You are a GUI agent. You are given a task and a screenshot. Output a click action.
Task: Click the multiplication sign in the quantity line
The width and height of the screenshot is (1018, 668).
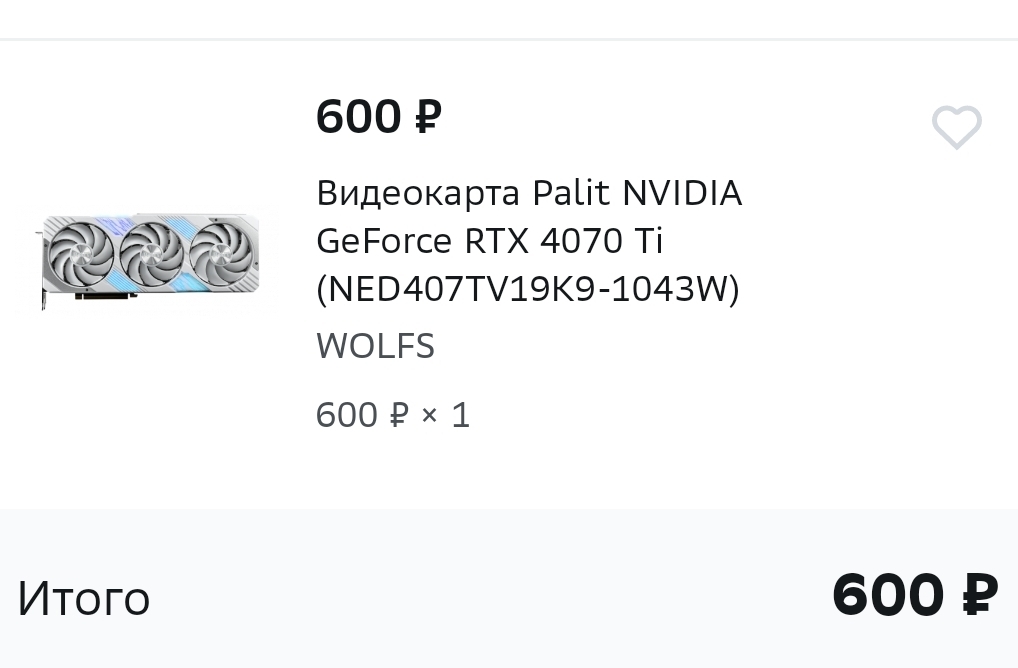pyautogui.click(x=430, y=415)
